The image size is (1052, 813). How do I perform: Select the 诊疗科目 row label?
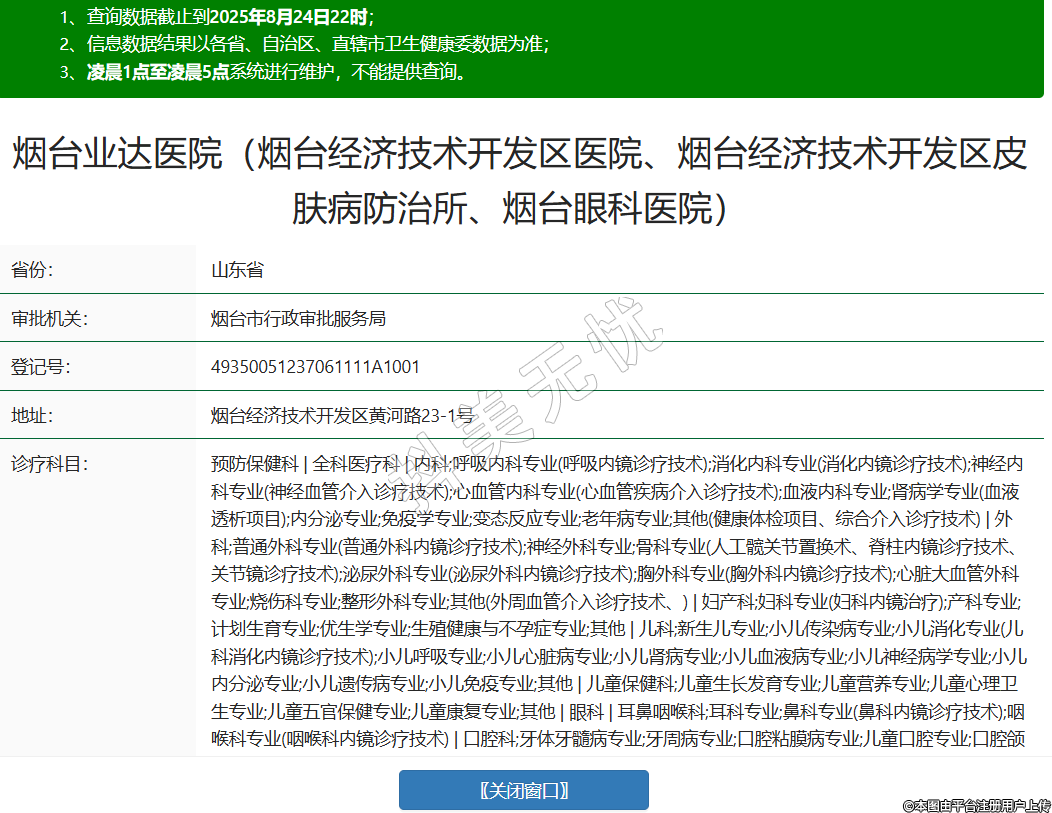(x=49, y=464)
